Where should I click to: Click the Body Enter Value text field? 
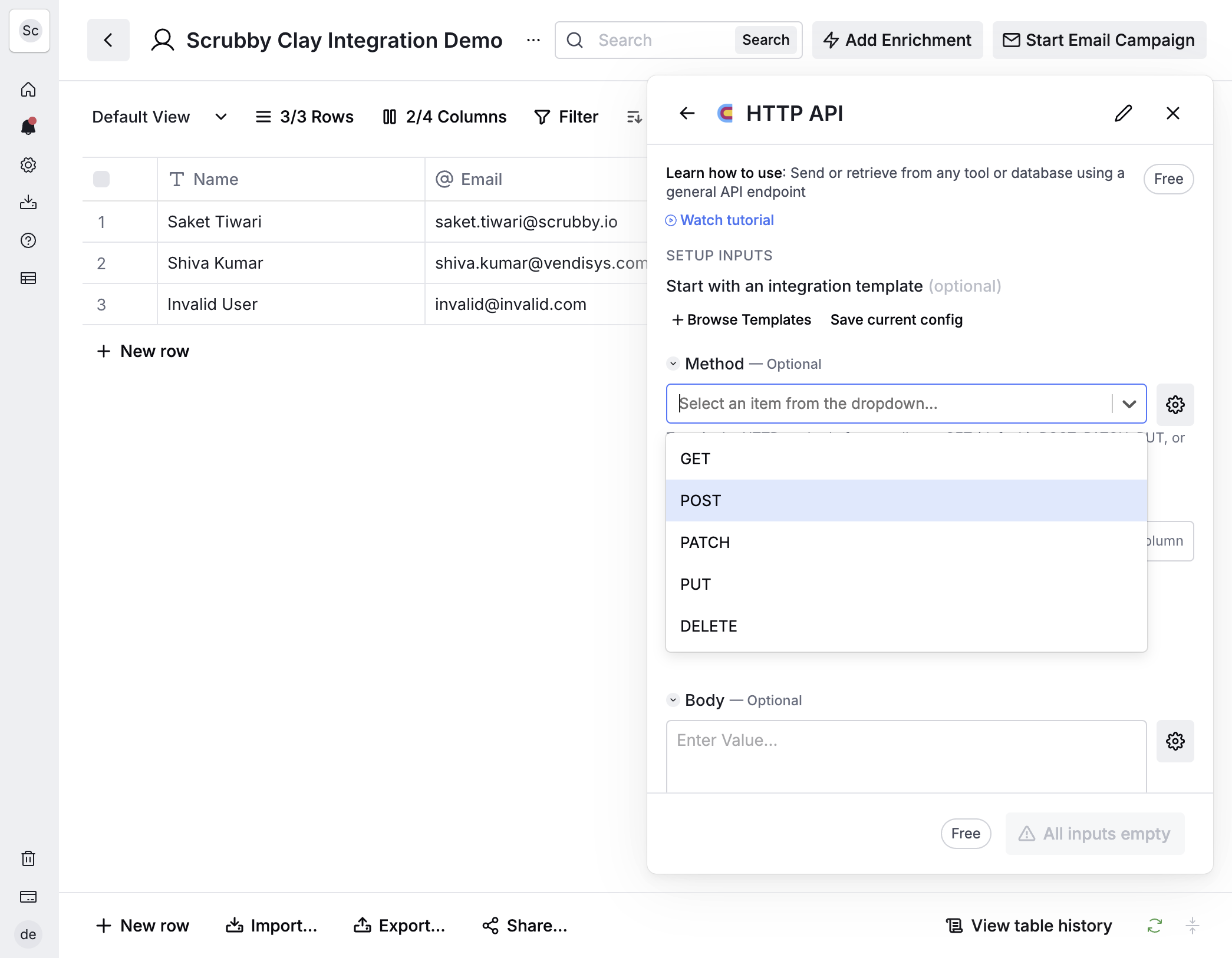point(907,757)
